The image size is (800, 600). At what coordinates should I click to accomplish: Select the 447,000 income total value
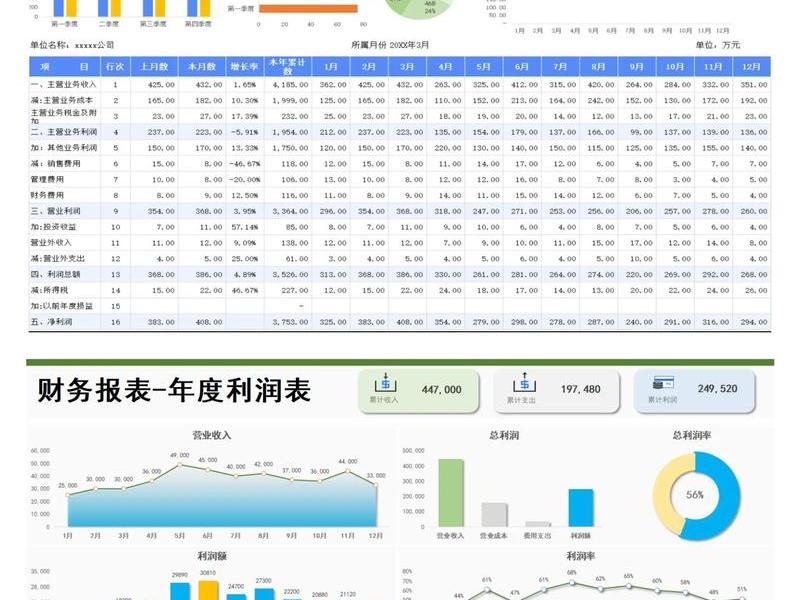(x=441, y=389)
